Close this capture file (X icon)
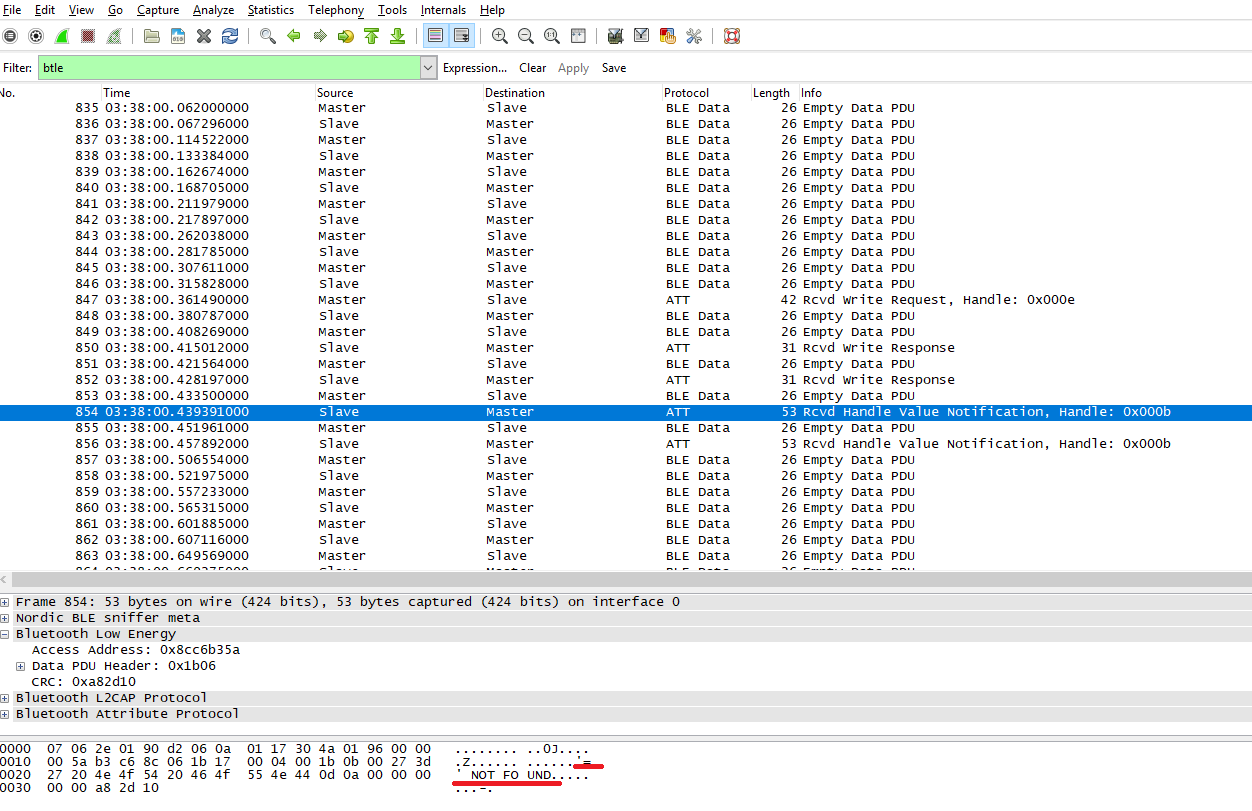Viewport: 1252px width, 811px height. coord(204,36)
